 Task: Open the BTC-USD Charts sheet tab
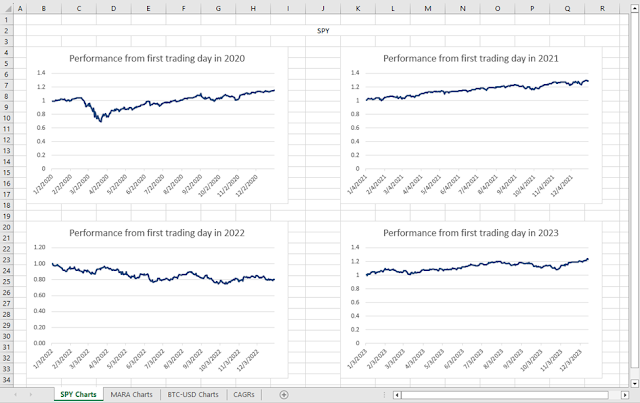[193, 394]
